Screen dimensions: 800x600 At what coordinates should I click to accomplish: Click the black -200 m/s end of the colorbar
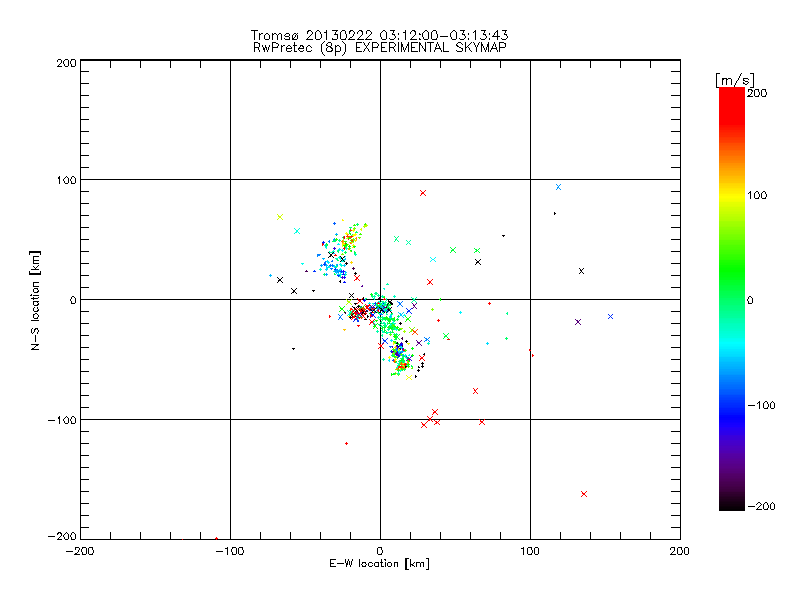tap(732, 504)
